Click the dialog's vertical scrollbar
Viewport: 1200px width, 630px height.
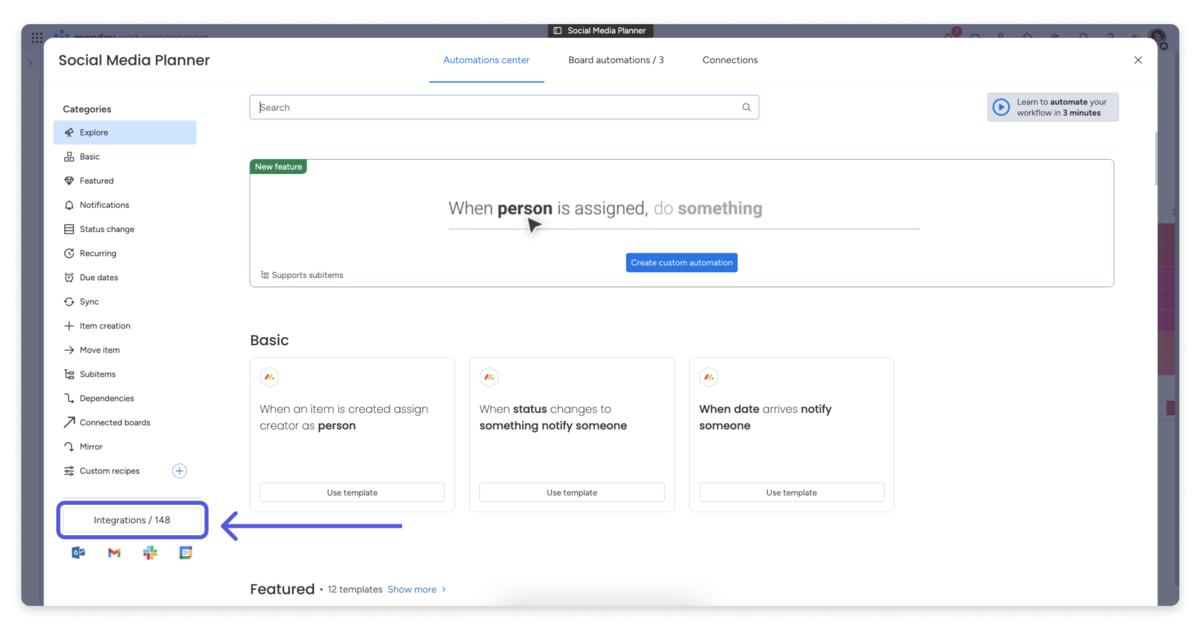click(1155, 157)
